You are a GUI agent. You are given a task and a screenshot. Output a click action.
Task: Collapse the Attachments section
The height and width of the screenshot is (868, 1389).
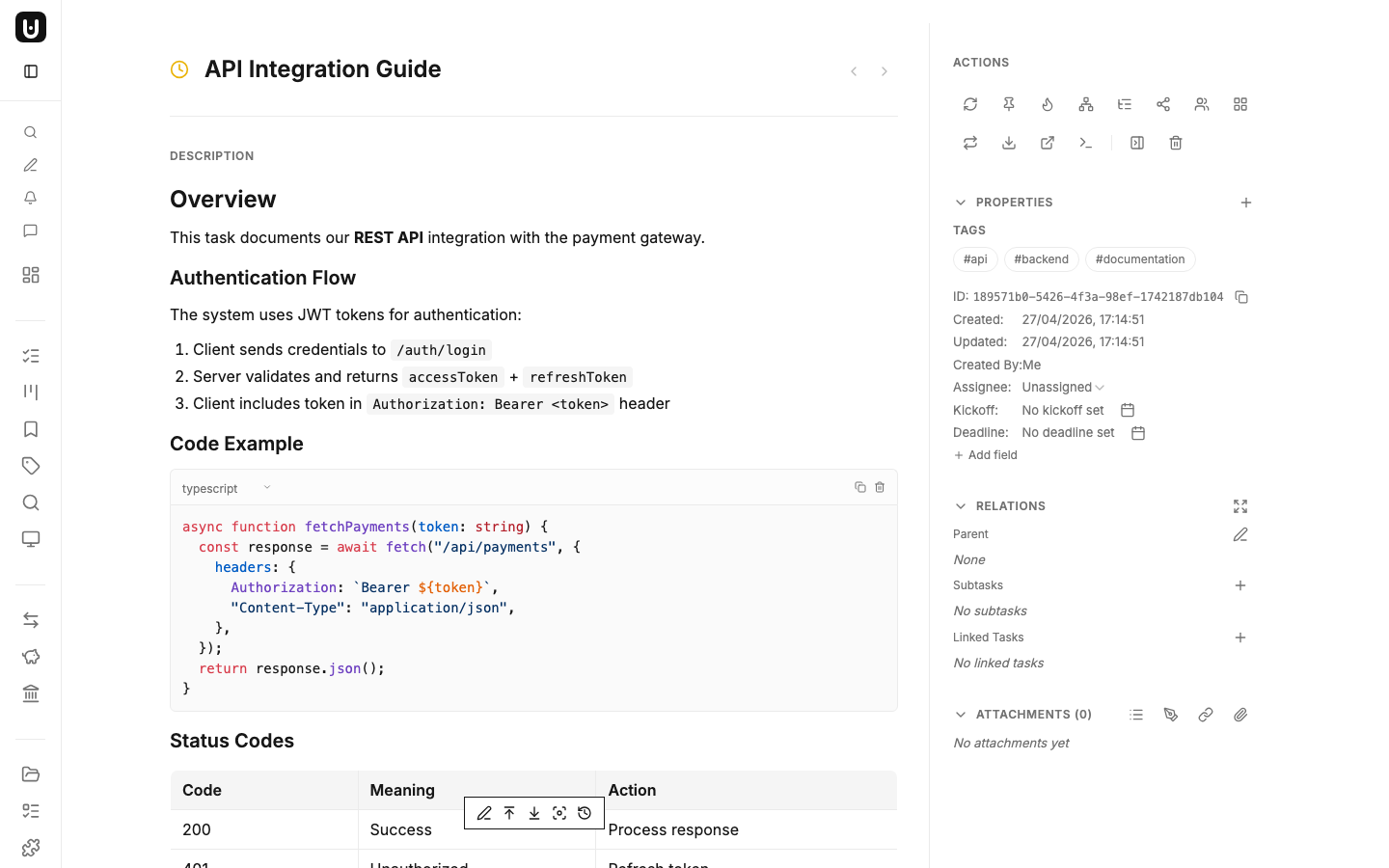tap(960, 714)
